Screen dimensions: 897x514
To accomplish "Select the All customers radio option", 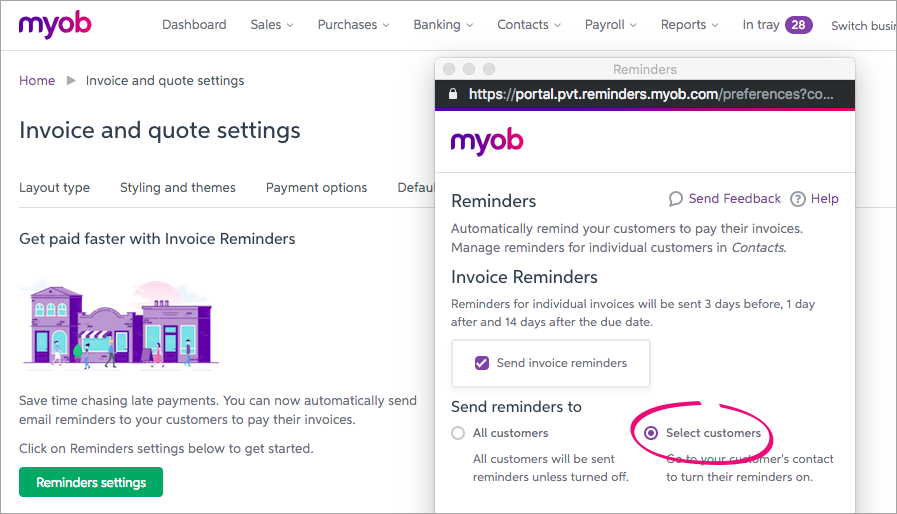I will pyautogui.click(x=458, y=433).
